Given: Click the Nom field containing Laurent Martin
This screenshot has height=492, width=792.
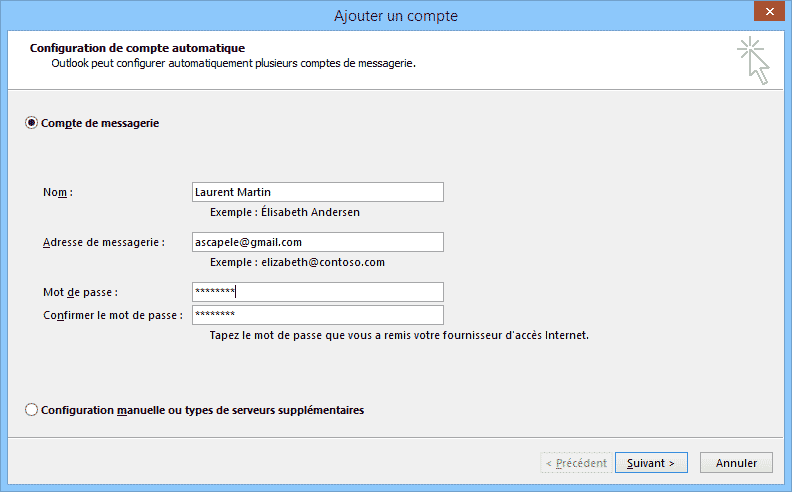Looking at the screenshot, I should (x=317, y=192).
